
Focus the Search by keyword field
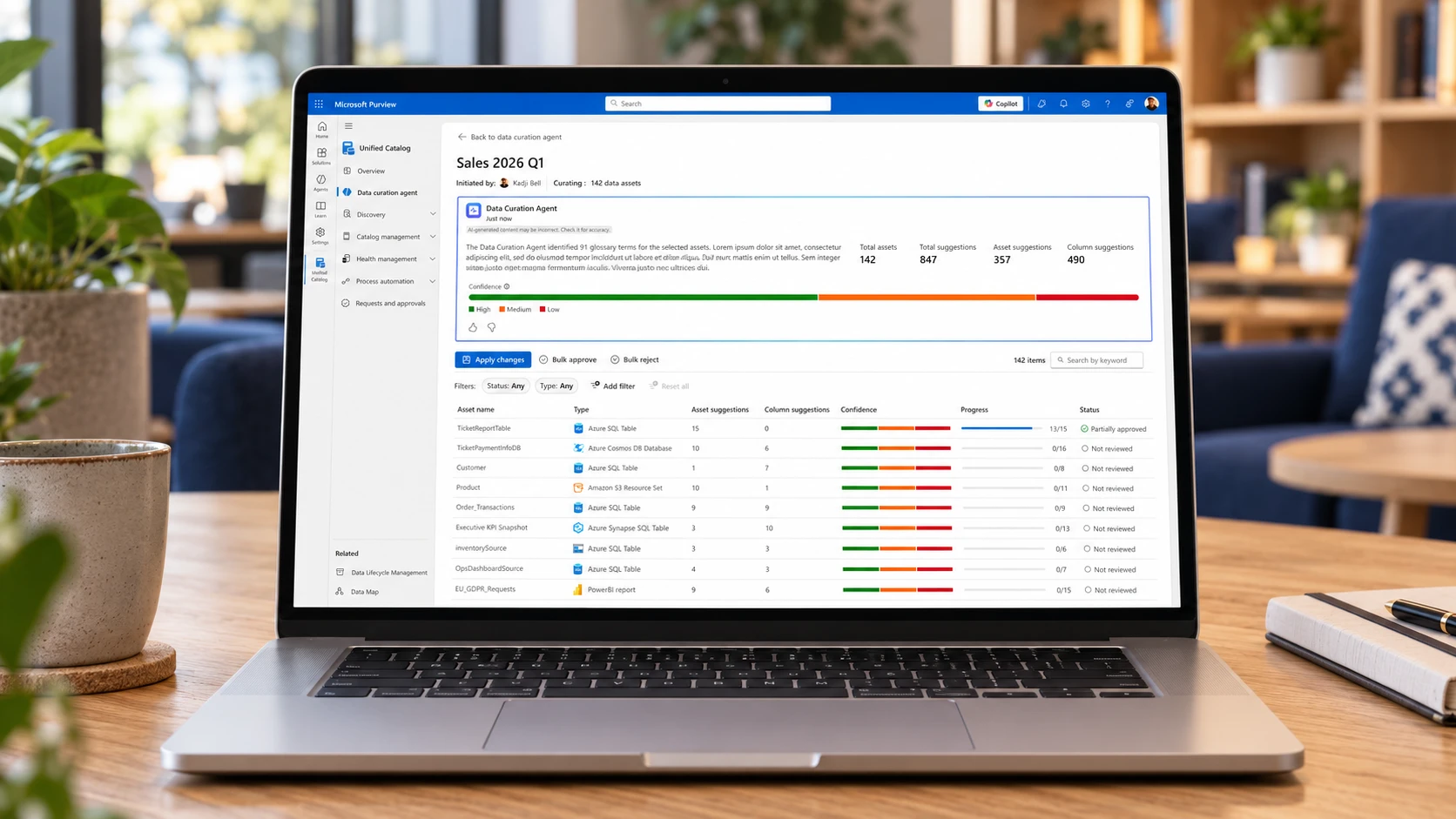coord(1096,360)
